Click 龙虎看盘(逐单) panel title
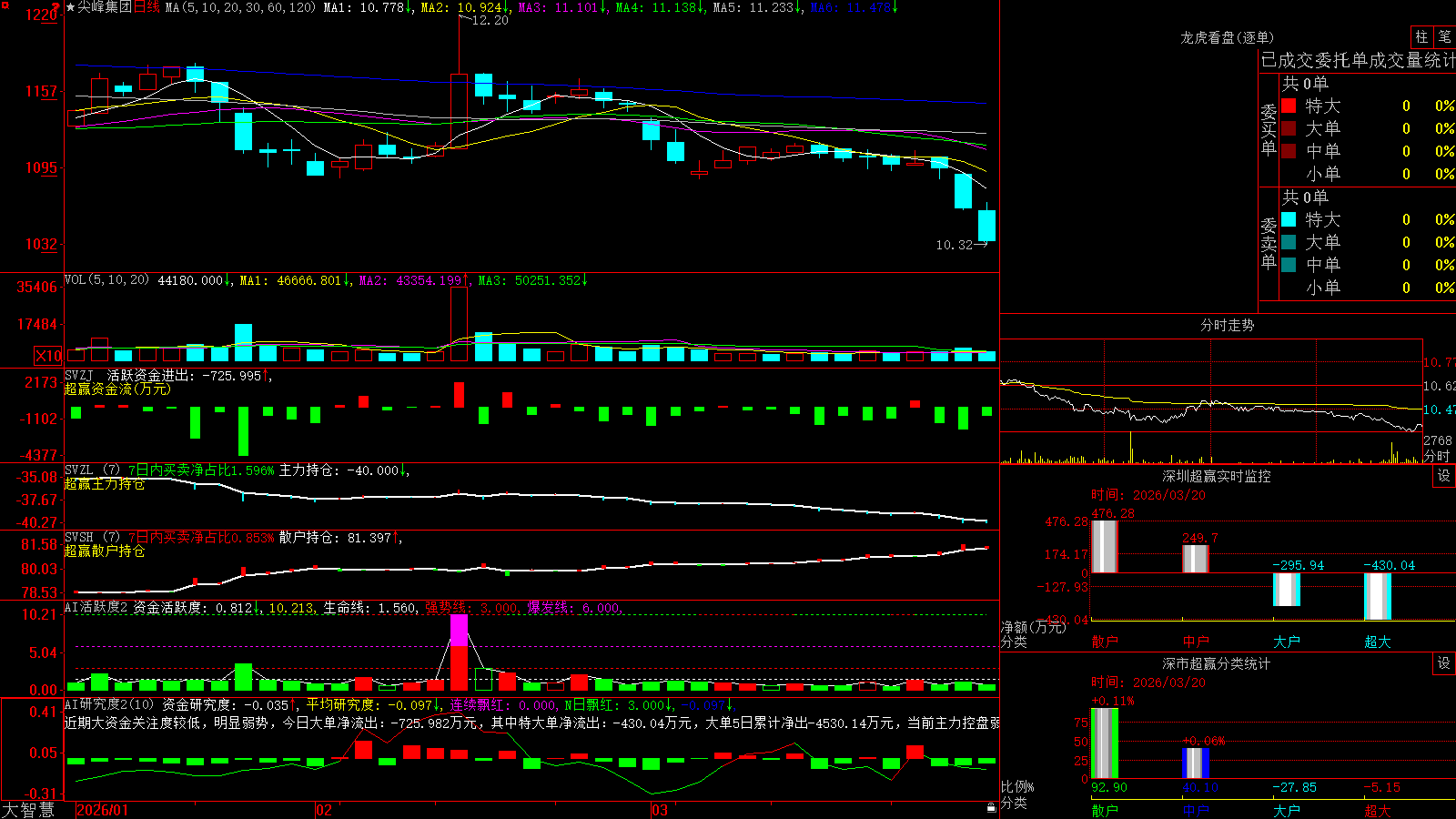The image size is (1456, 819). 1227,37
